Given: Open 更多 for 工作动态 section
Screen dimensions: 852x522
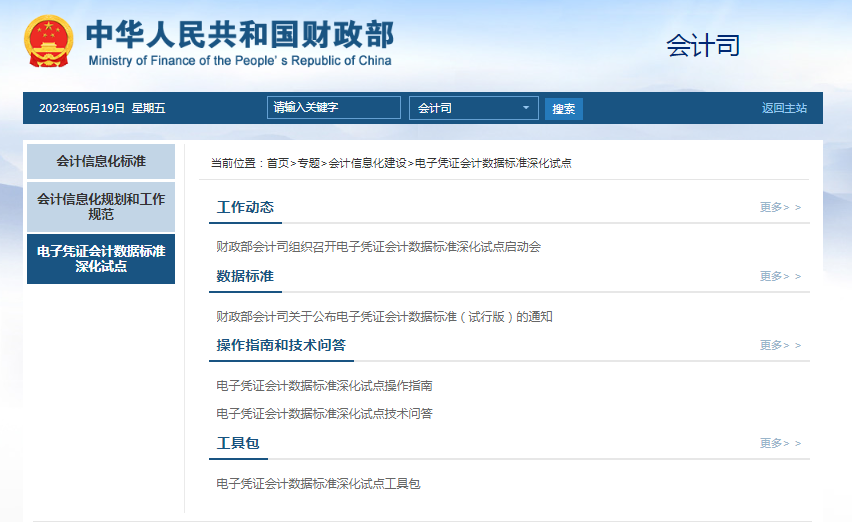Looking at the screenshot, I should tap(779, 207).
